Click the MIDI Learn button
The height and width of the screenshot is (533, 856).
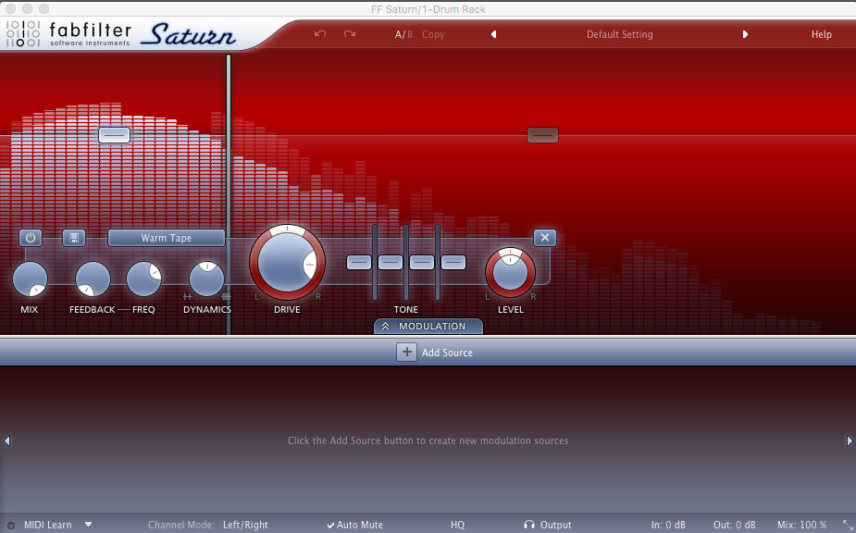click(47, 525)
